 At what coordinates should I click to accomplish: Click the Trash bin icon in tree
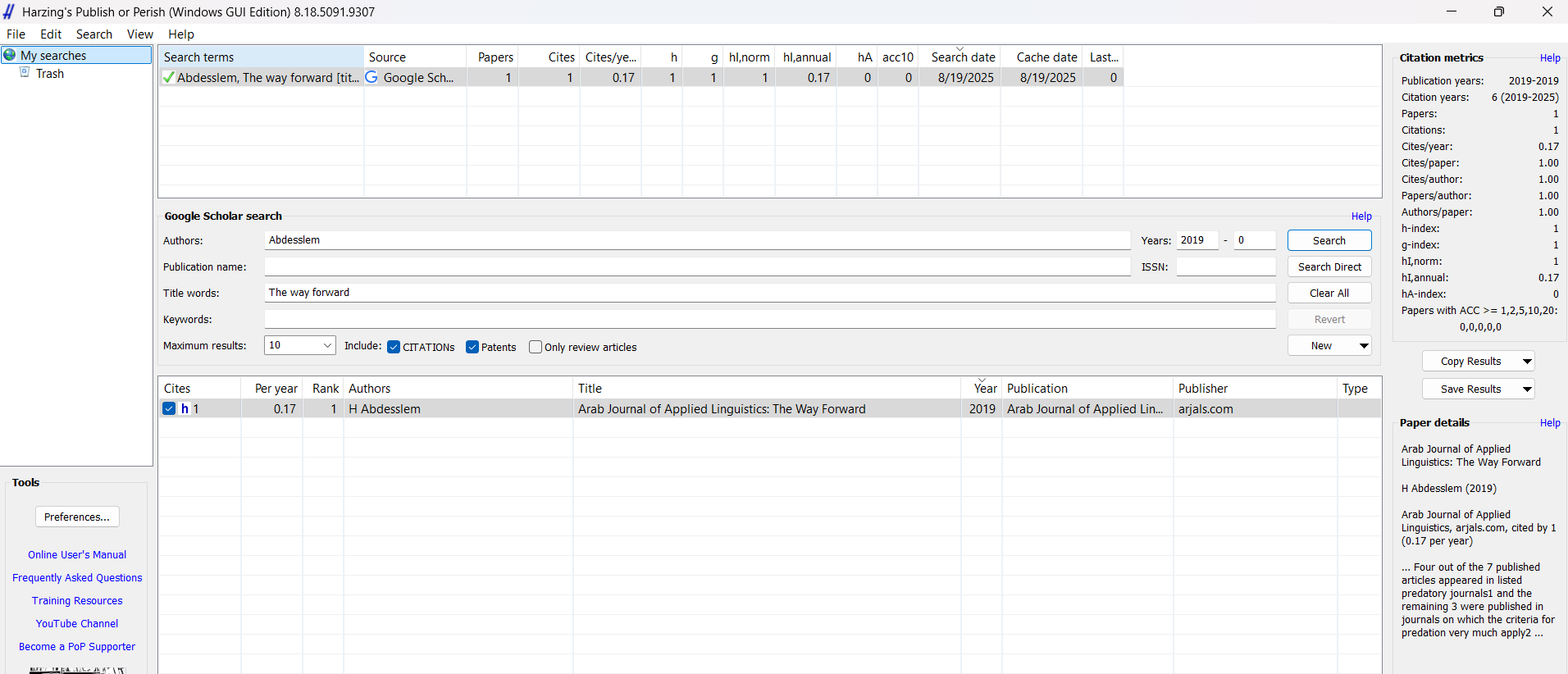[x=25, y=73]
